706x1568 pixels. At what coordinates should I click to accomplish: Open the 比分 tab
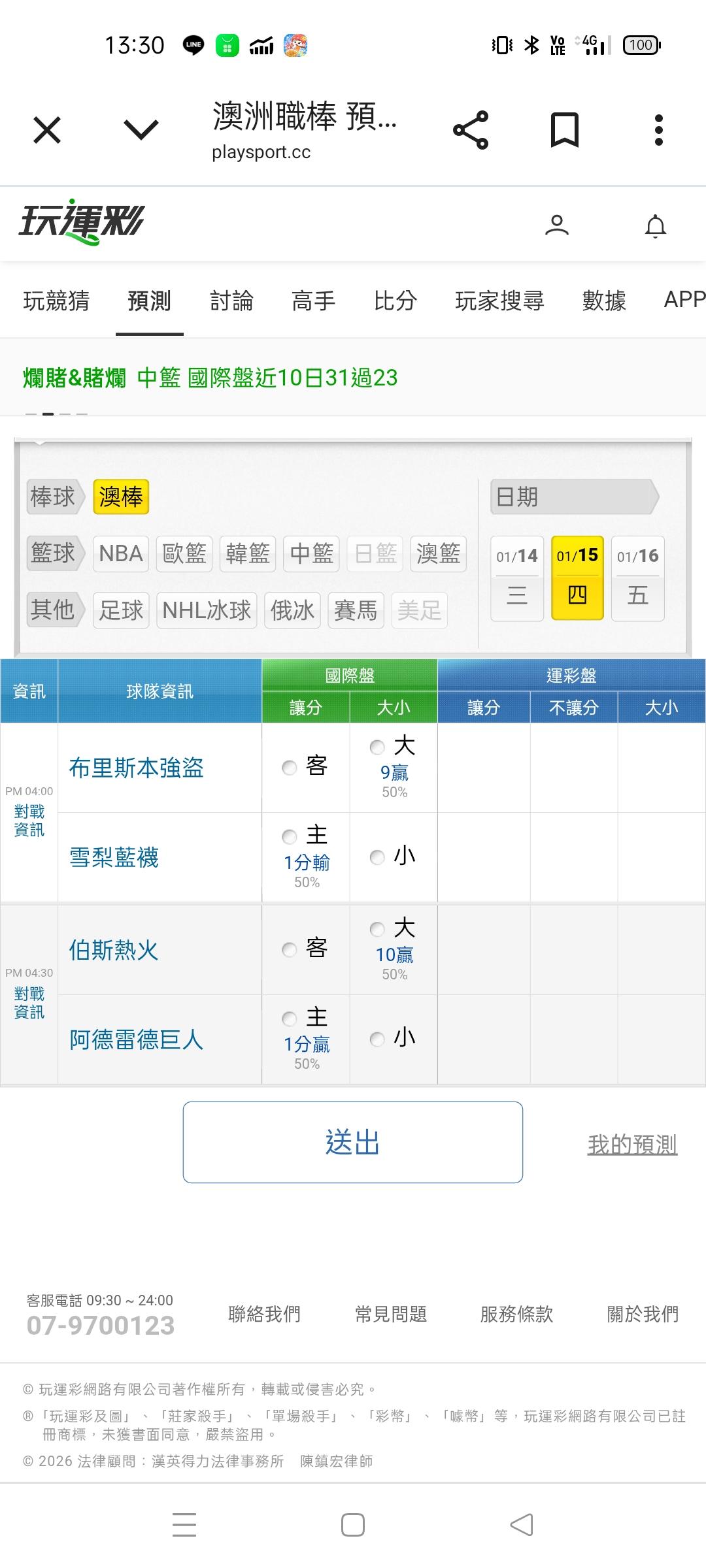tap(395, 301)
